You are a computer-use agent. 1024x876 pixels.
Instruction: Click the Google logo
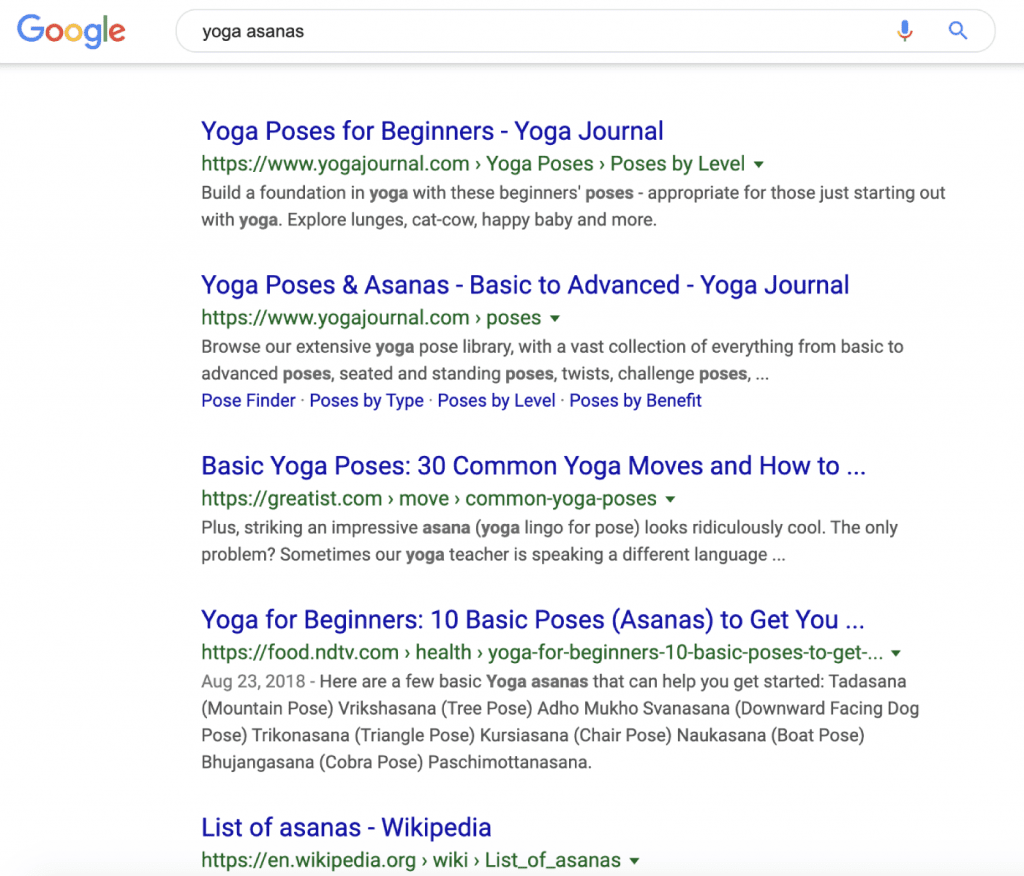click(x=71, y=31)
